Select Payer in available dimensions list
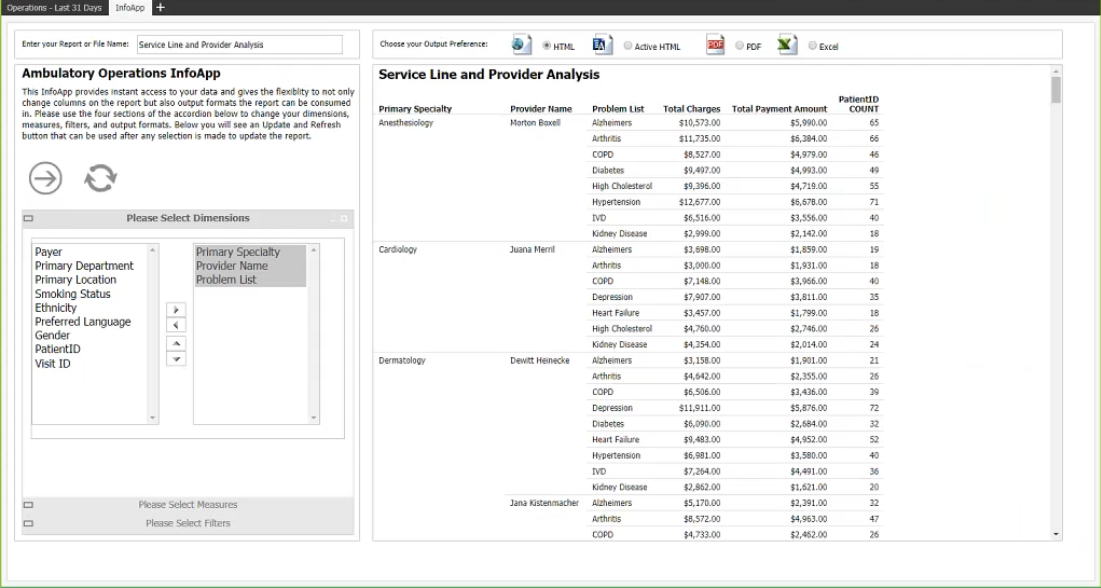The image size is (1101, 588). pos(48,251)
